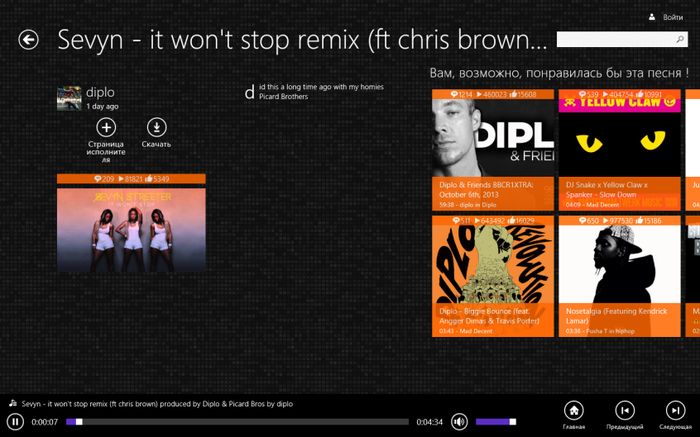This screenshot has width=700, height=437.
Task: Pause the current track
Action: [x=16, y=421]
